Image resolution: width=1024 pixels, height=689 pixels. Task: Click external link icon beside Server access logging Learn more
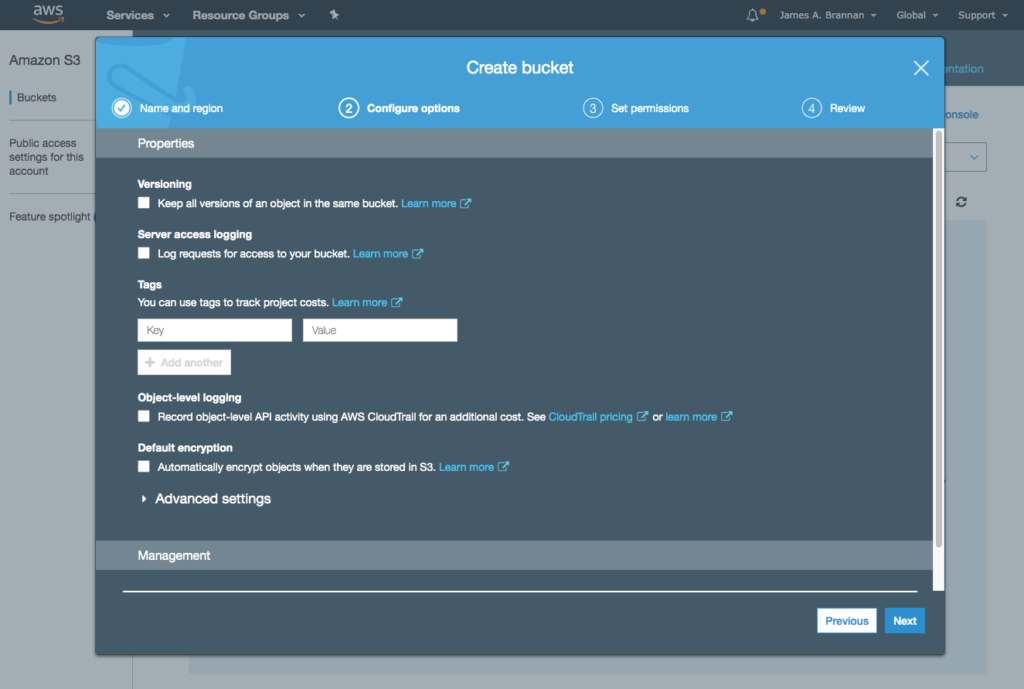(418, 253)
